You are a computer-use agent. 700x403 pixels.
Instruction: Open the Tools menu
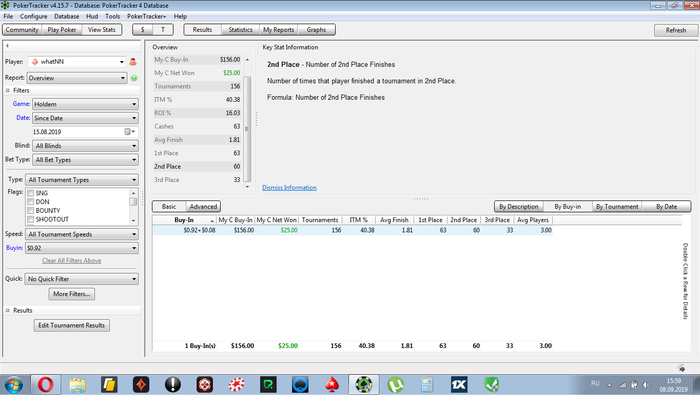(112, 17)
